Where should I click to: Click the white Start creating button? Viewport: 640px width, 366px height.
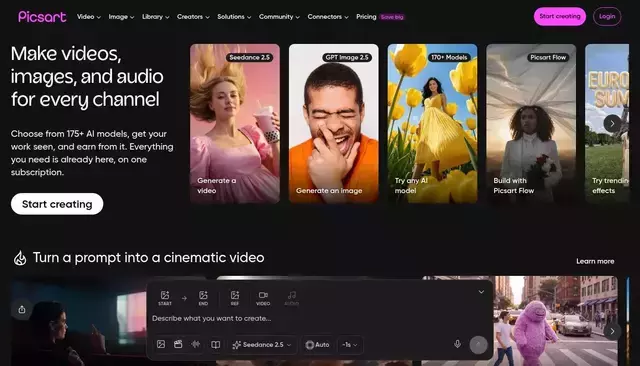[57, 204]
